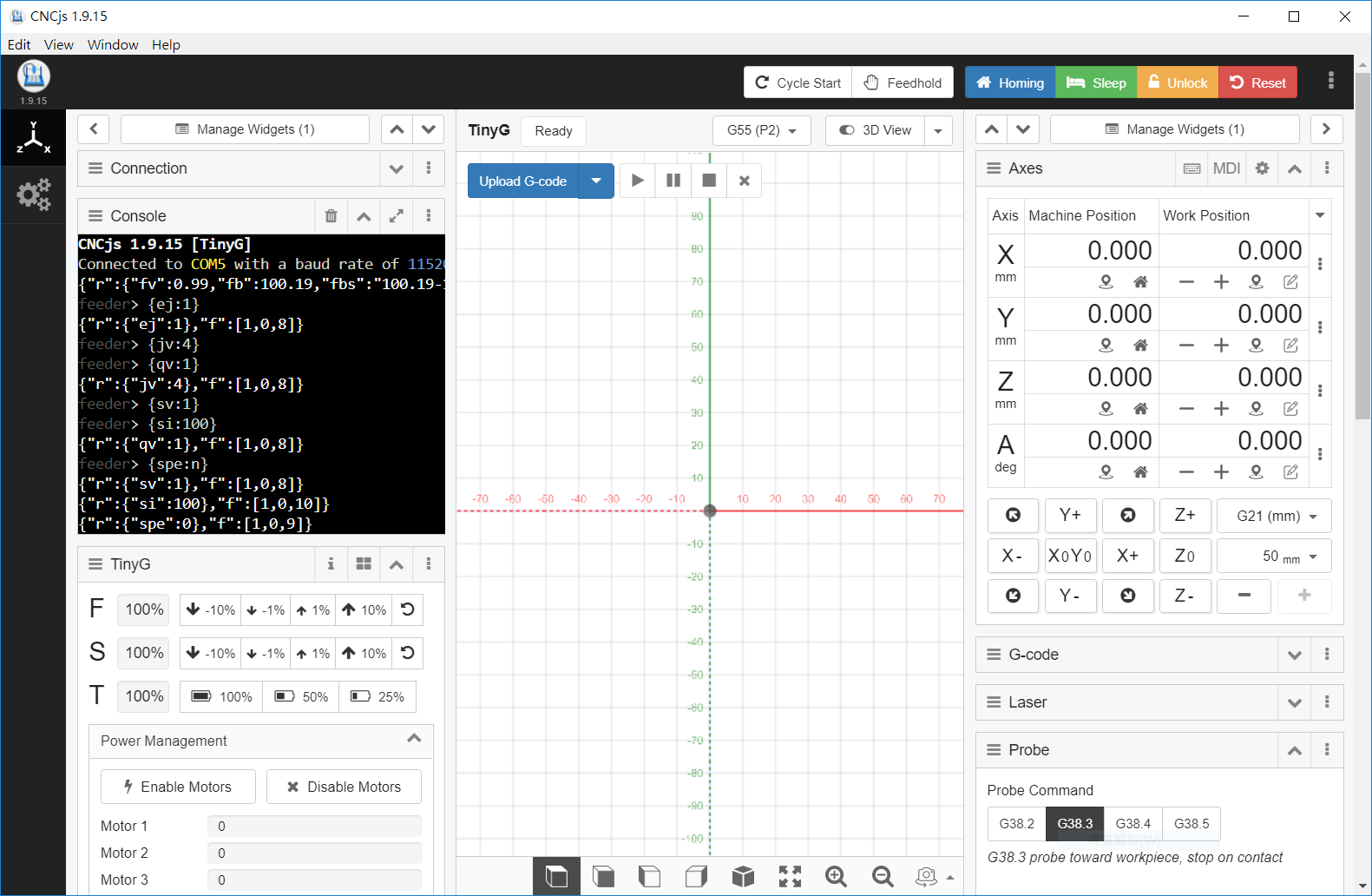Increase the X work position with plus
Screen dimensions: 1372x896
[x=1221, y=282]
